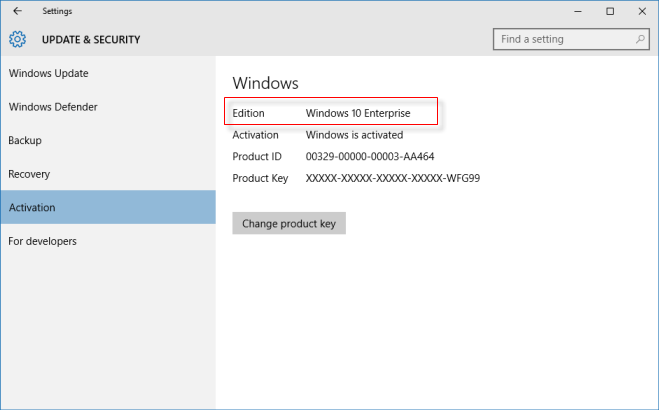Click the Update & Security gear icon

(x=18, y=39)
